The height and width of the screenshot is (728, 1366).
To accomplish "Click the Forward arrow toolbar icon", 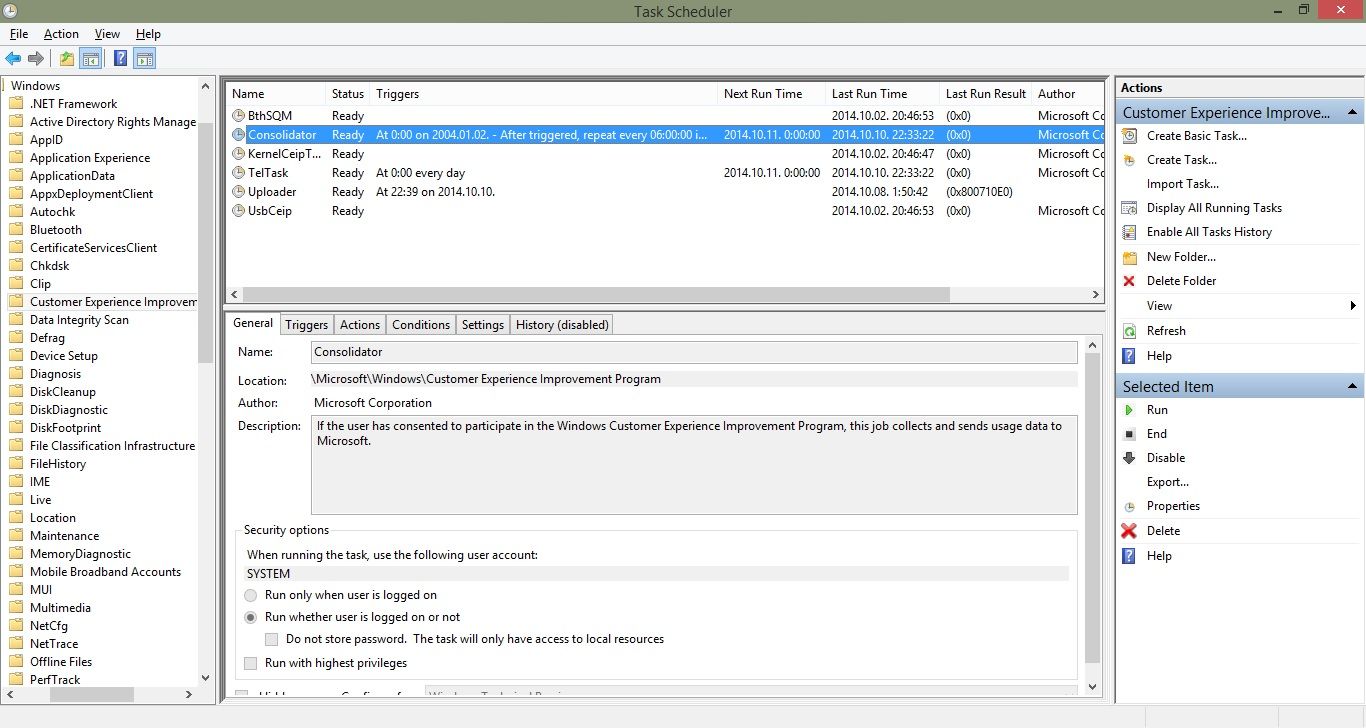I will (36, 59).
